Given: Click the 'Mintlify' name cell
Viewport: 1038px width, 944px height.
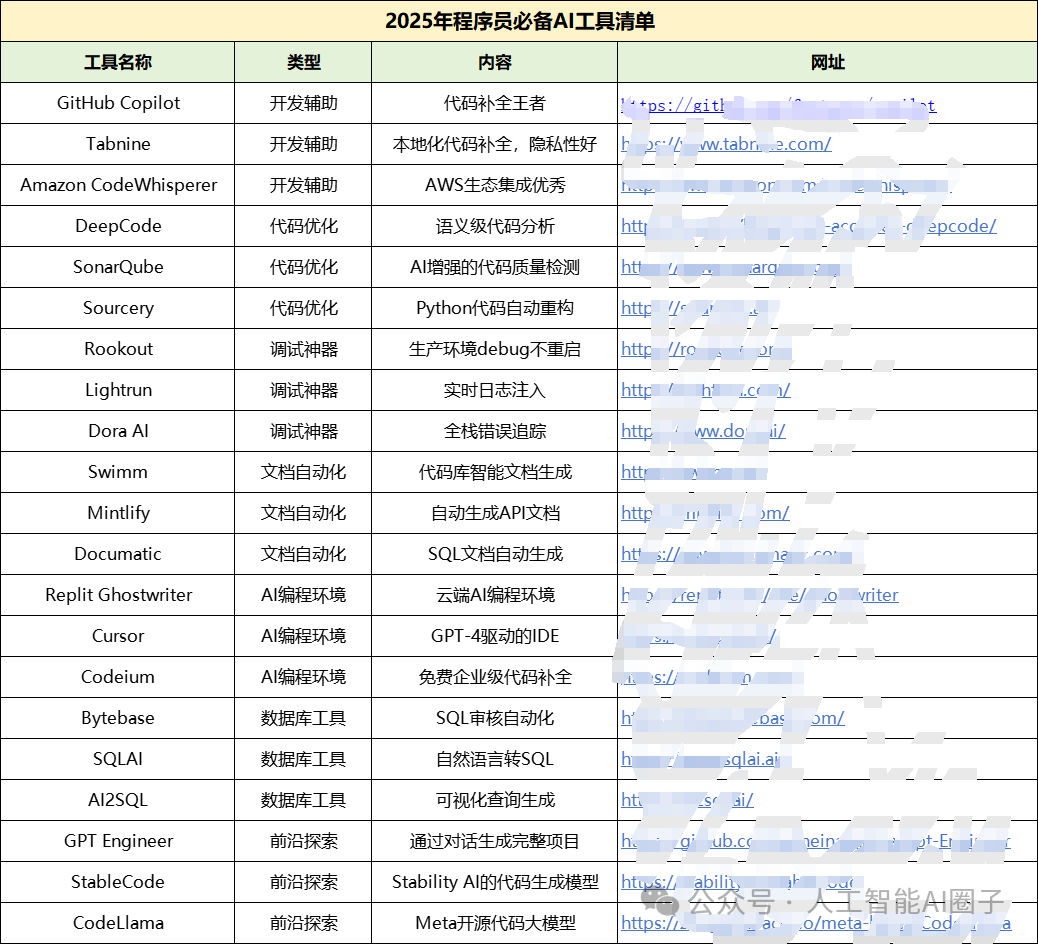Looking at the screenshot, I should [118, 513].
